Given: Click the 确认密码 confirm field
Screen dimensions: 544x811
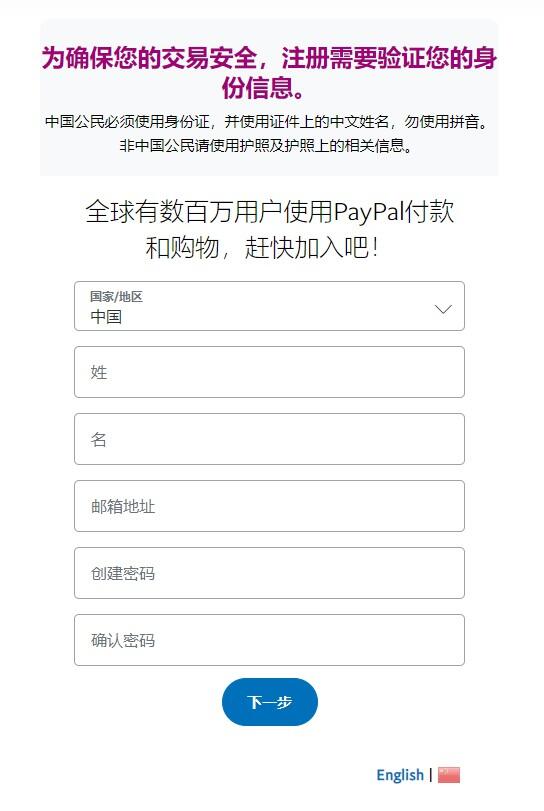Looking at the screenshot, I should click(x=269, y=640).
